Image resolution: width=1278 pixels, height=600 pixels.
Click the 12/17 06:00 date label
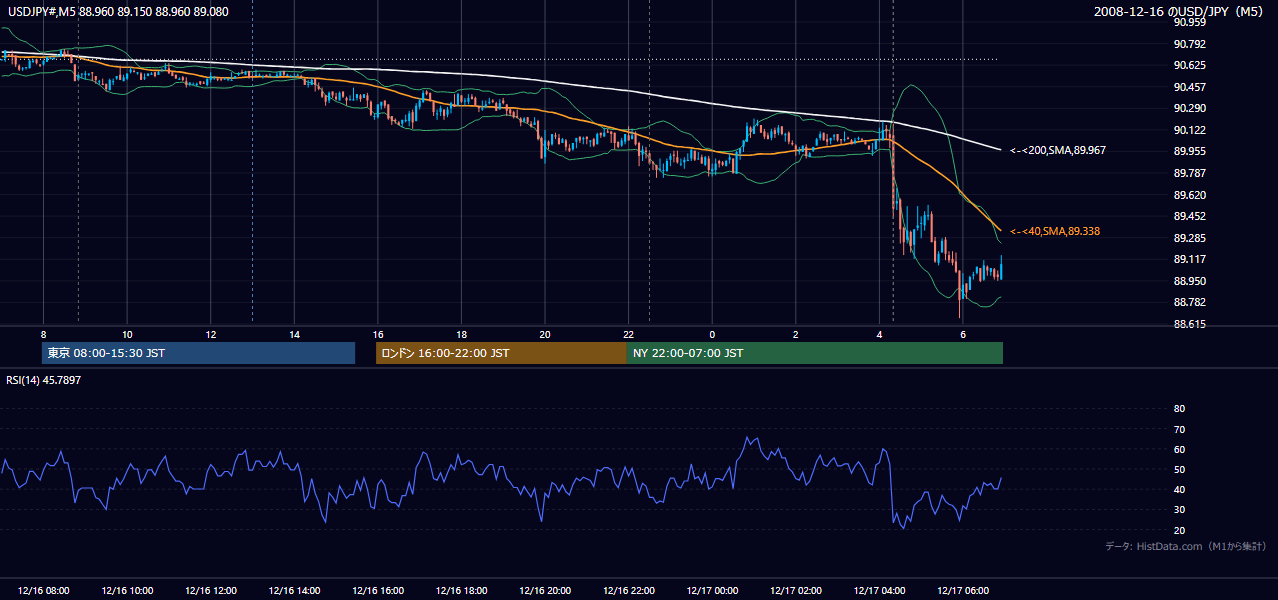click(x=963, y=591)
